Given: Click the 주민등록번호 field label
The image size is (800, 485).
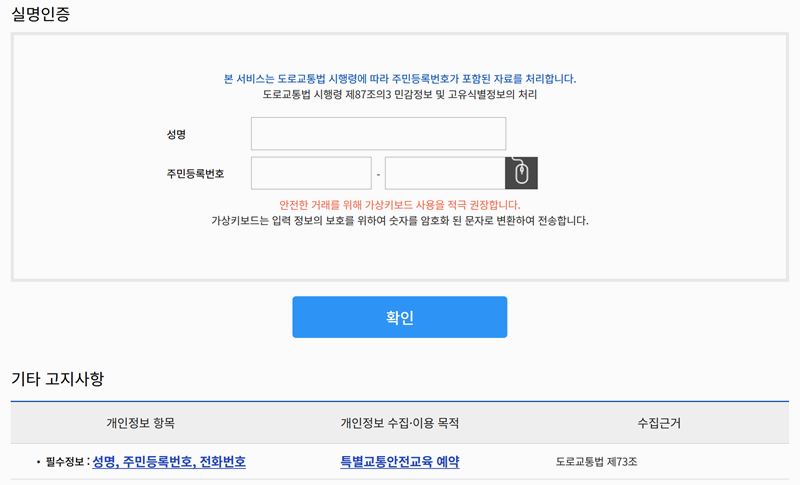Looking at the screenshot, I should [x=195, y=174].
